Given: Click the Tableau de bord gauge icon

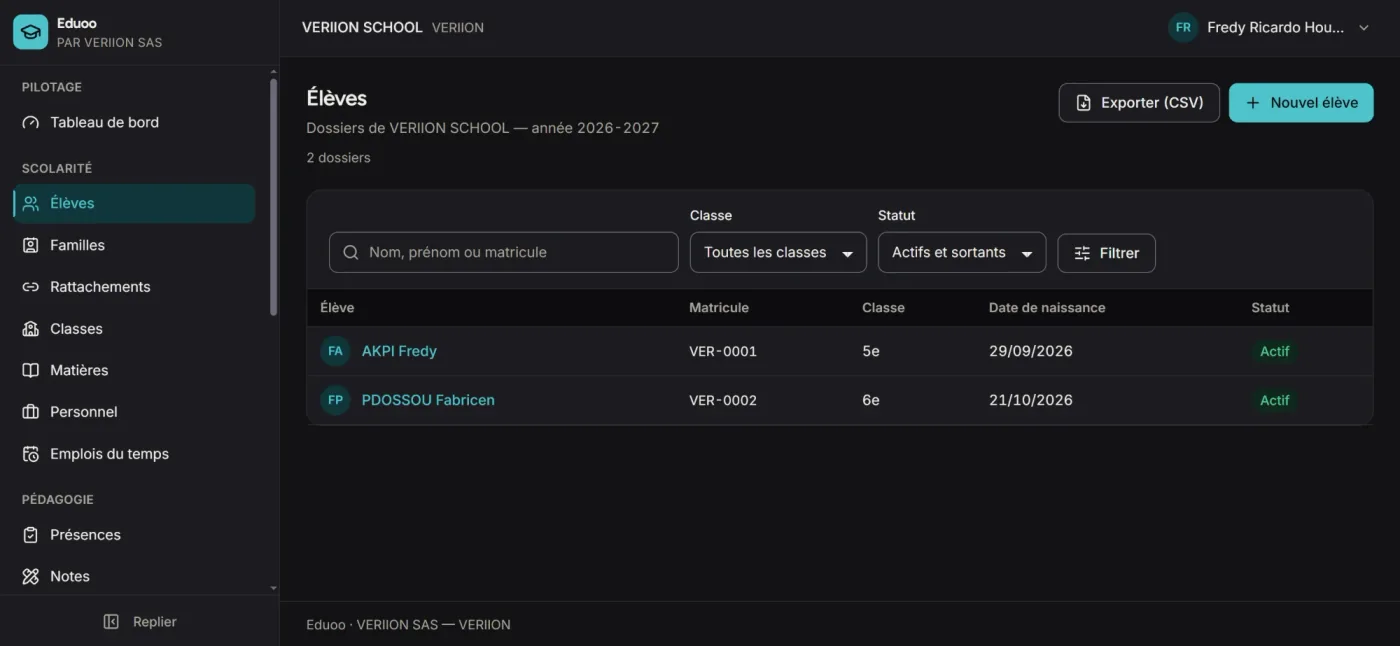Looking at the screenshot, I should [x=31, y=123].
